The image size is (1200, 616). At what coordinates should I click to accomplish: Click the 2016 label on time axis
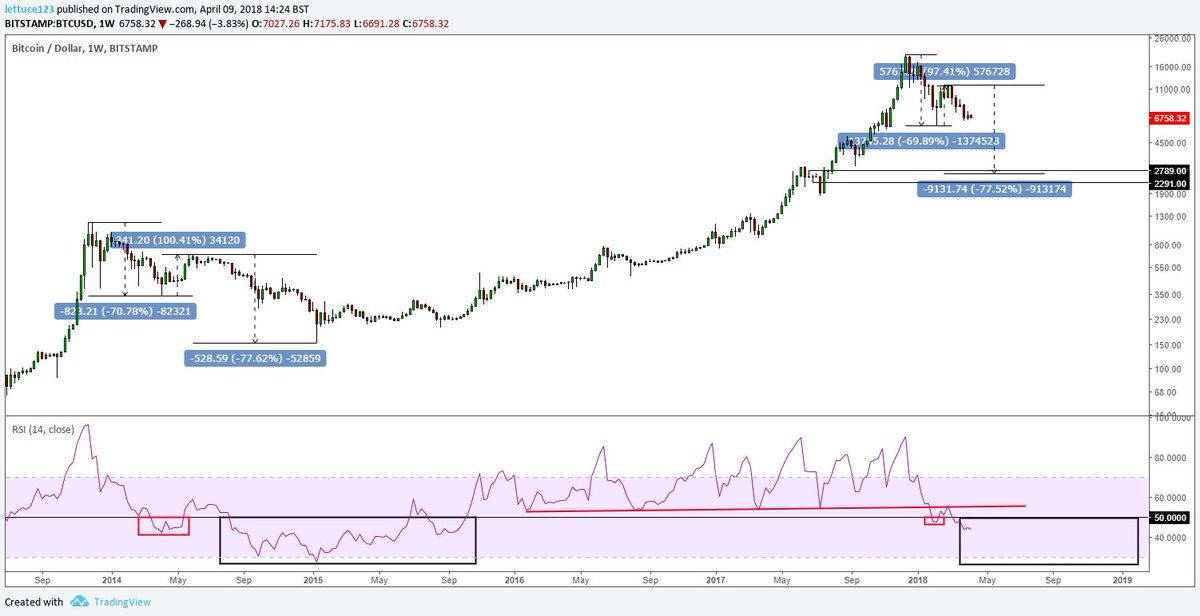514,579
